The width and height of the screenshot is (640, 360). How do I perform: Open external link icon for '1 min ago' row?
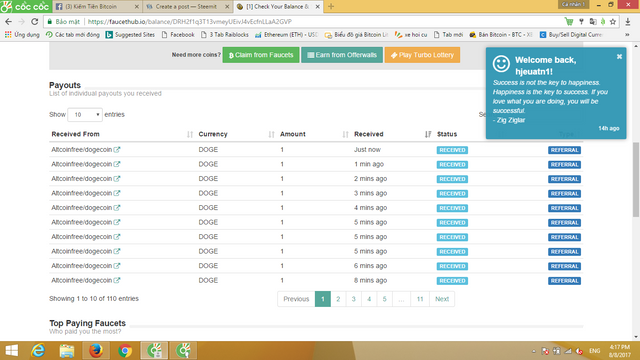coord(117,164)
